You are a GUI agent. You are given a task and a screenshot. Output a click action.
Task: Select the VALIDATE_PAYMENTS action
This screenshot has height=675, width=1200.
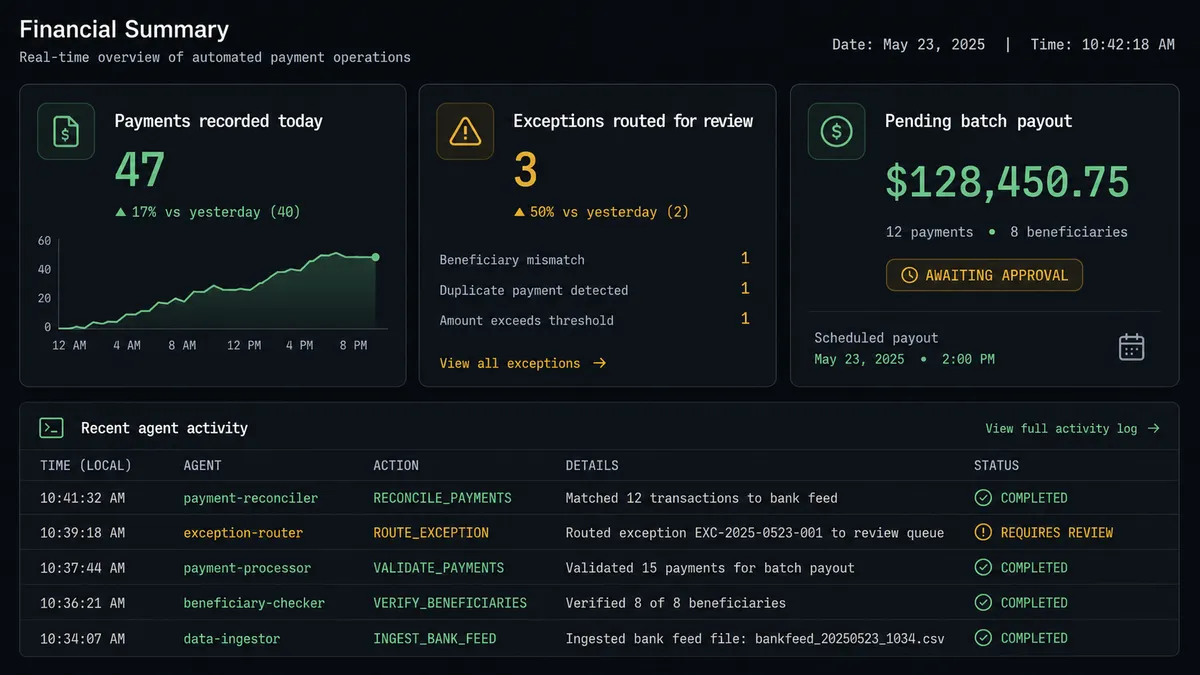439,568
